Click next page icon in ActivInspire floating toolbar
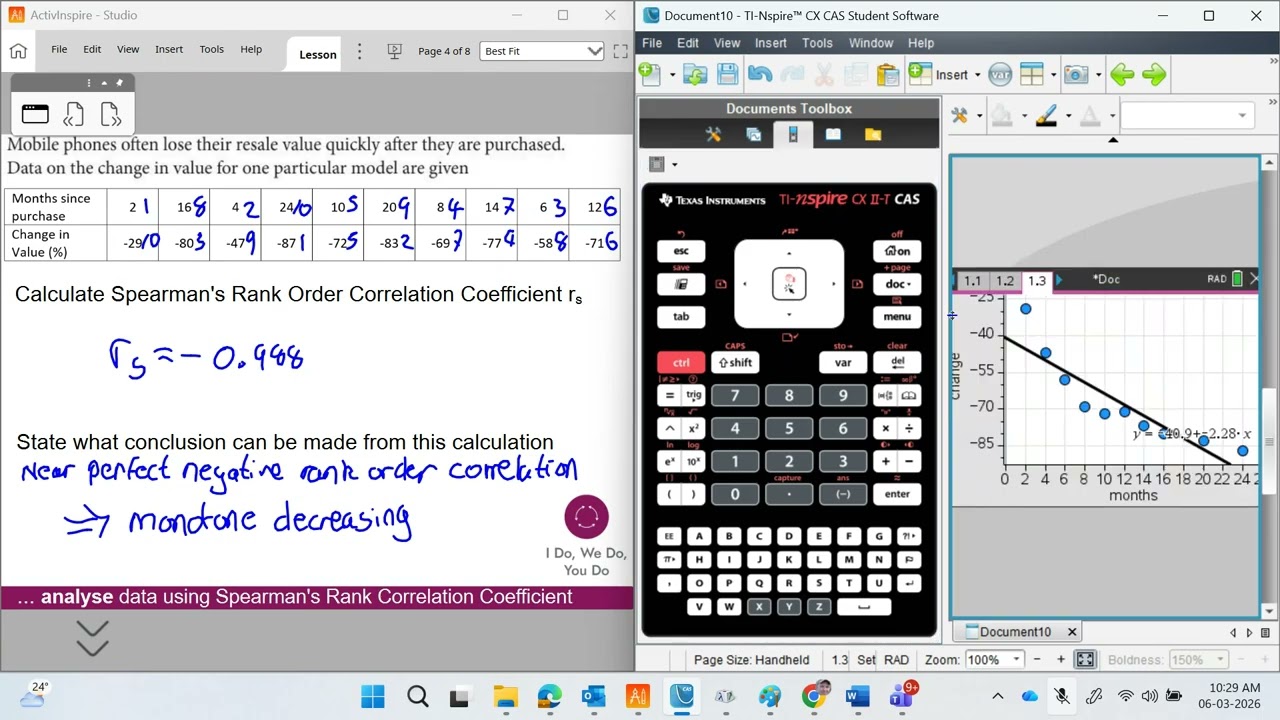Screen dimensions: 1280x720 pos(111,114)
